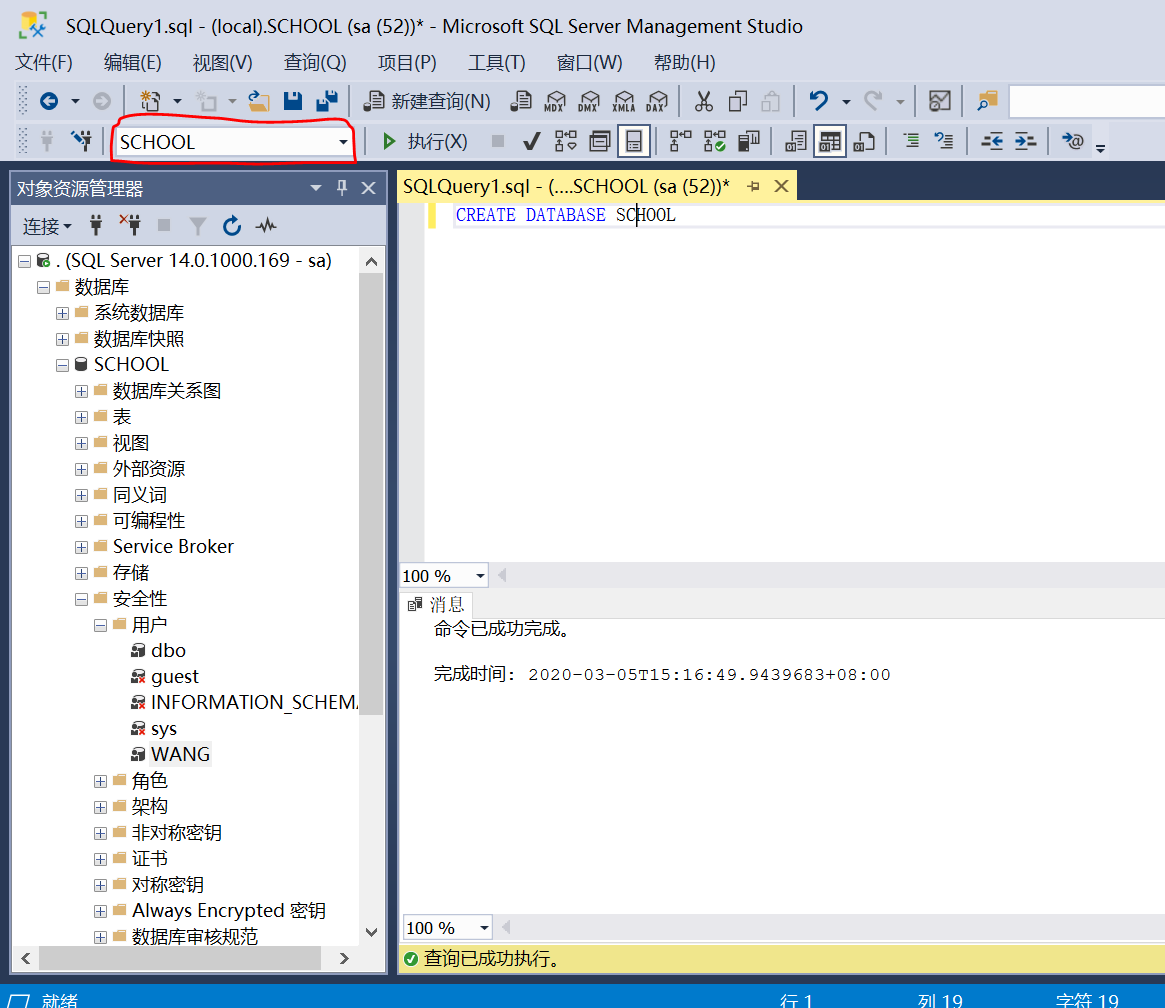Viewport: 1165px width, 1008px height.
Task: Click the save all icon
Action: coord(327,101)
